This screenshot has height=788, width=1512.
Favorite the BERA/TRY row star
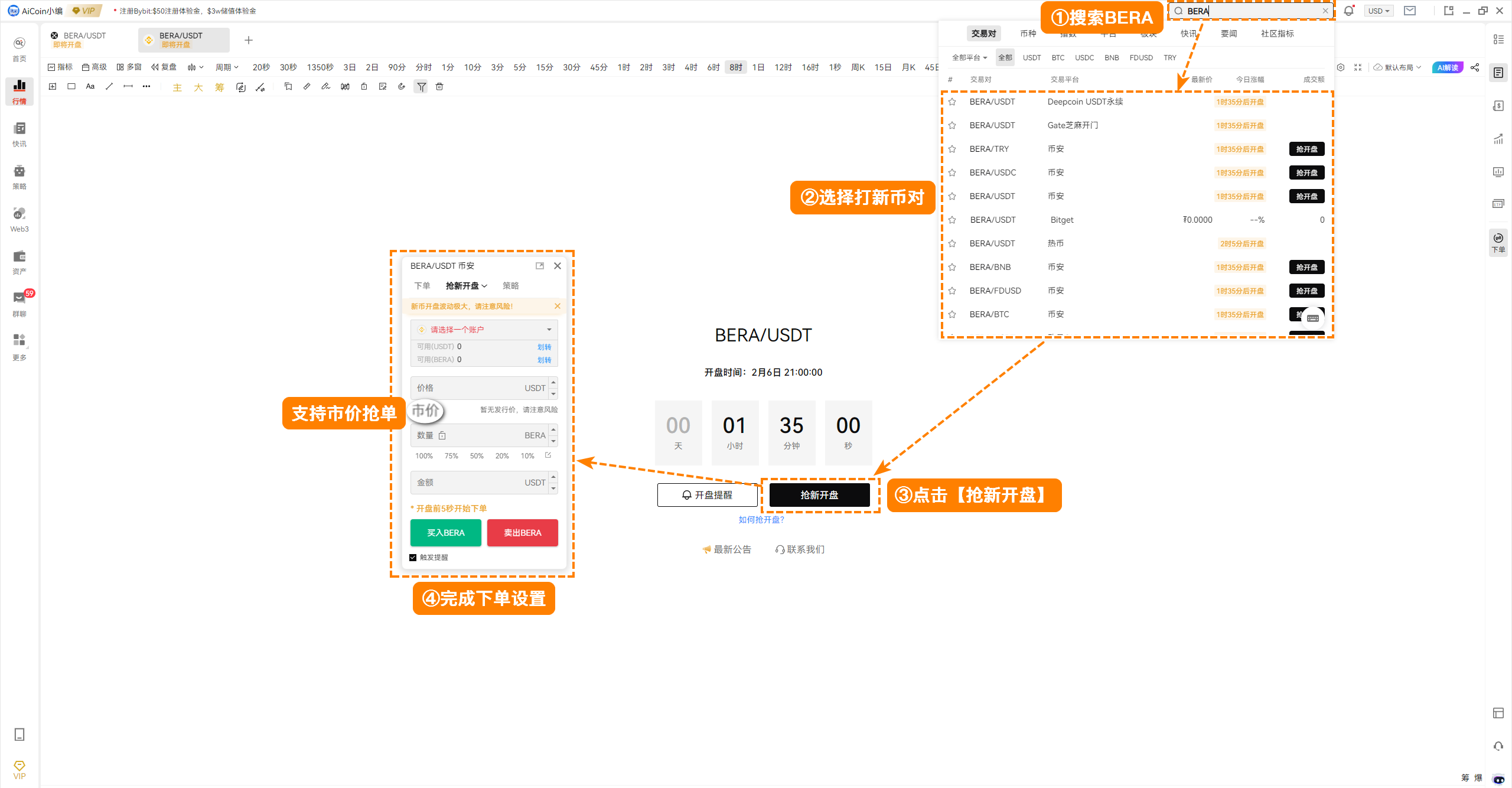(952, 149)
